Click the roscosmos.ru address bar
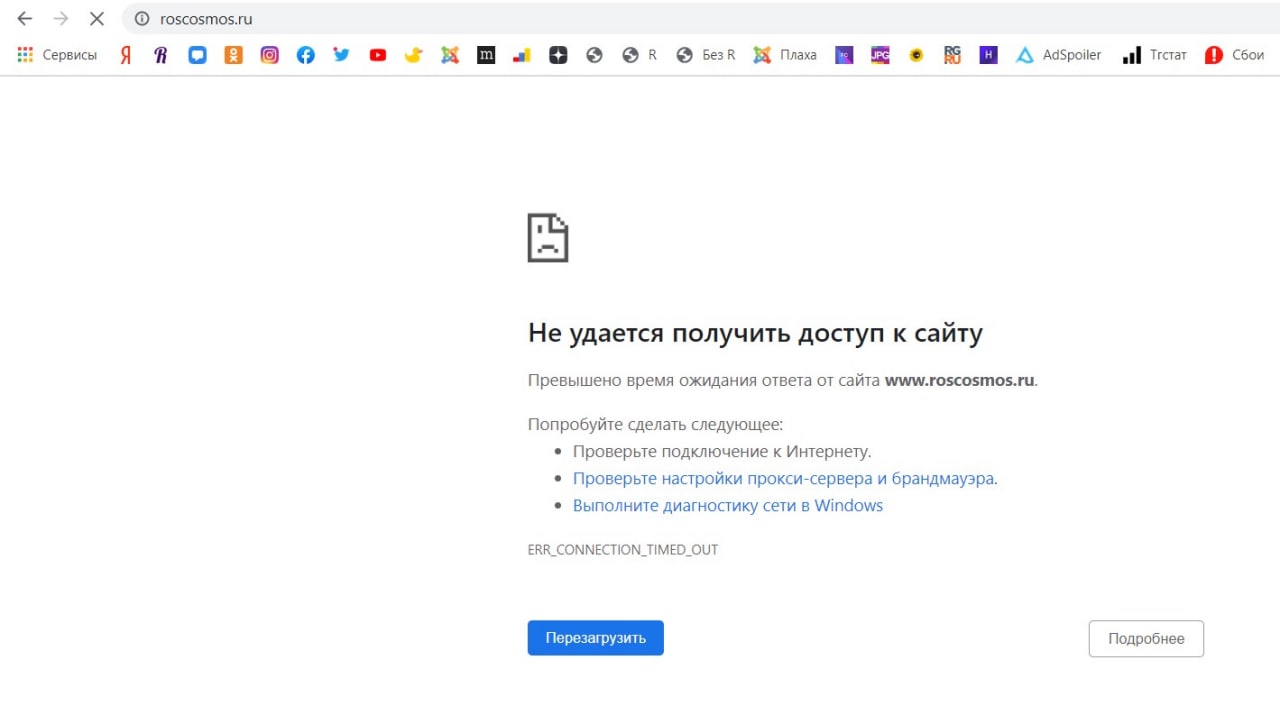 click(x=700, y=19)
